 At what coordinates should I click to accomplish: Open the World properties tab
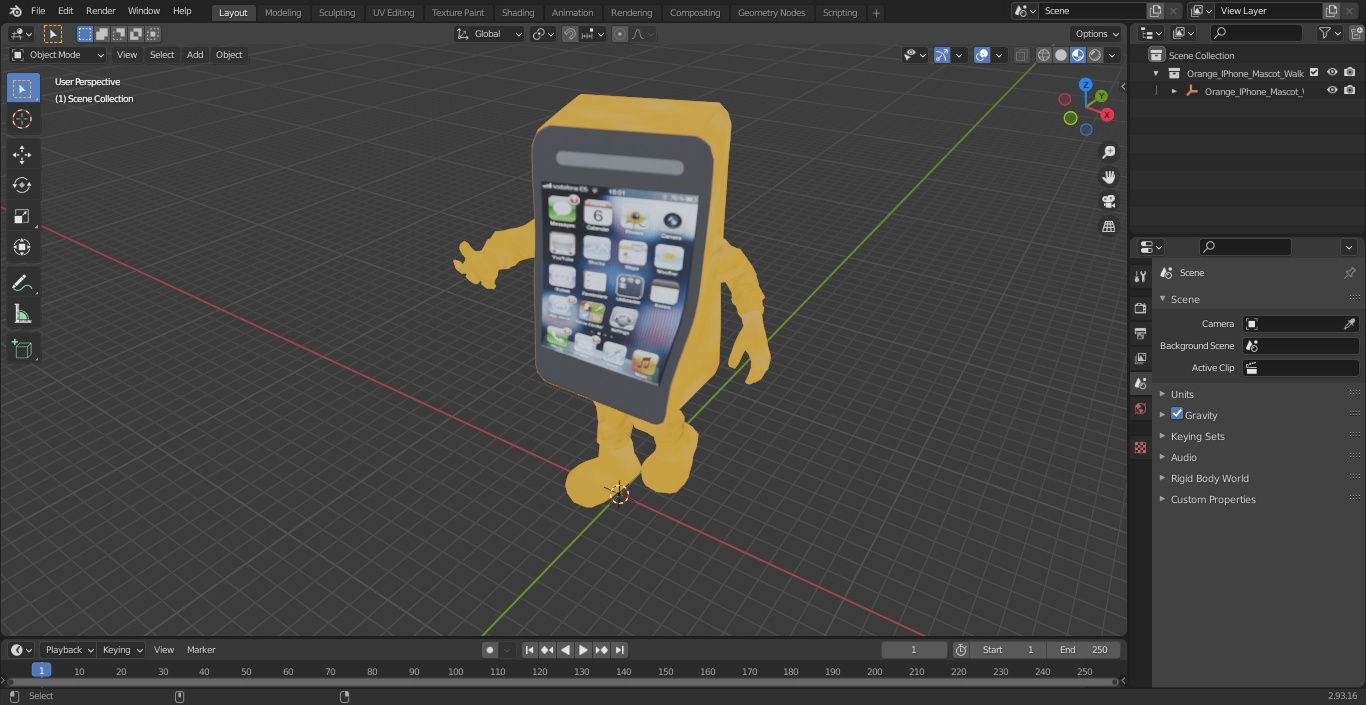(x=1140, y=408)
